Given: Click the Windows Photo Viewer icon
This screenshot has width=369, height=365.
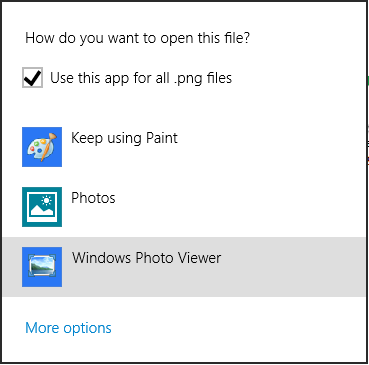Looking at the screenshot, I should tap(42, 267).
